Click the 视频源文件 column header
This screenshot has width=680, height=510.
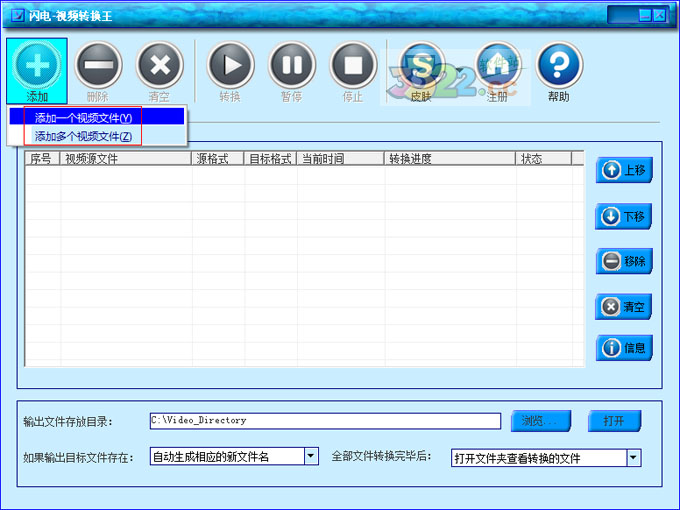click(x=126, y=159)
